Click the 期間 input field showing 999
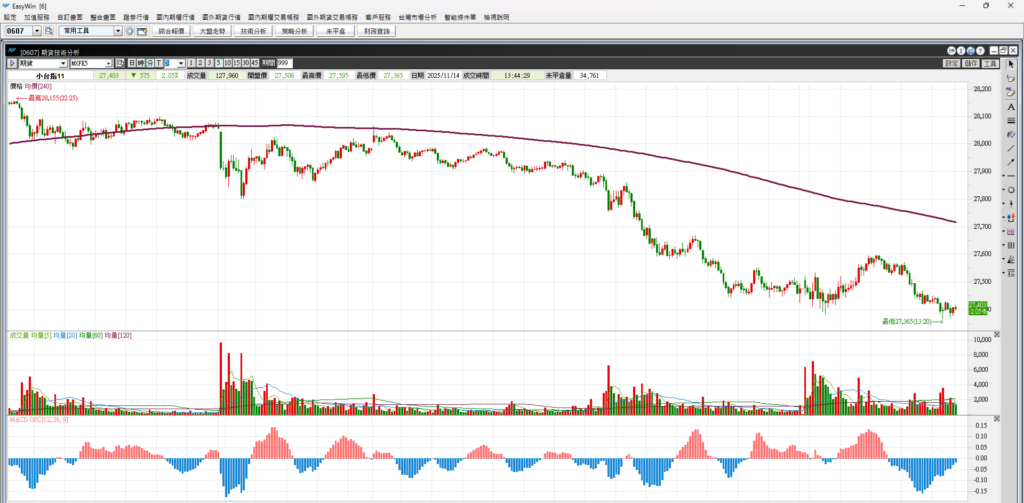Image resolution: width=1024 pixels, height=503 pixels. coord(283,63)
